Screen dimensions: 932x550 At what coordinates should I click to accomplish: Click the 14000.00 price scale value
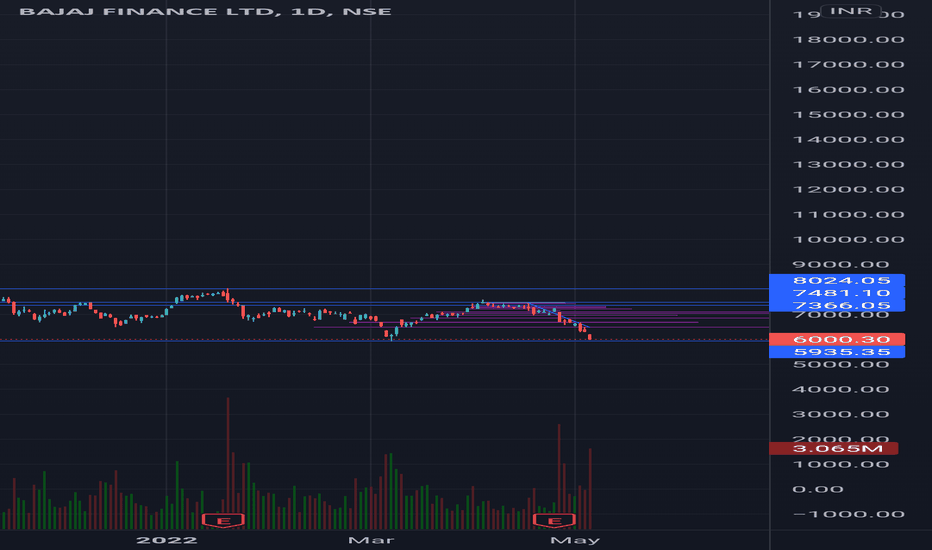[848, 139]
